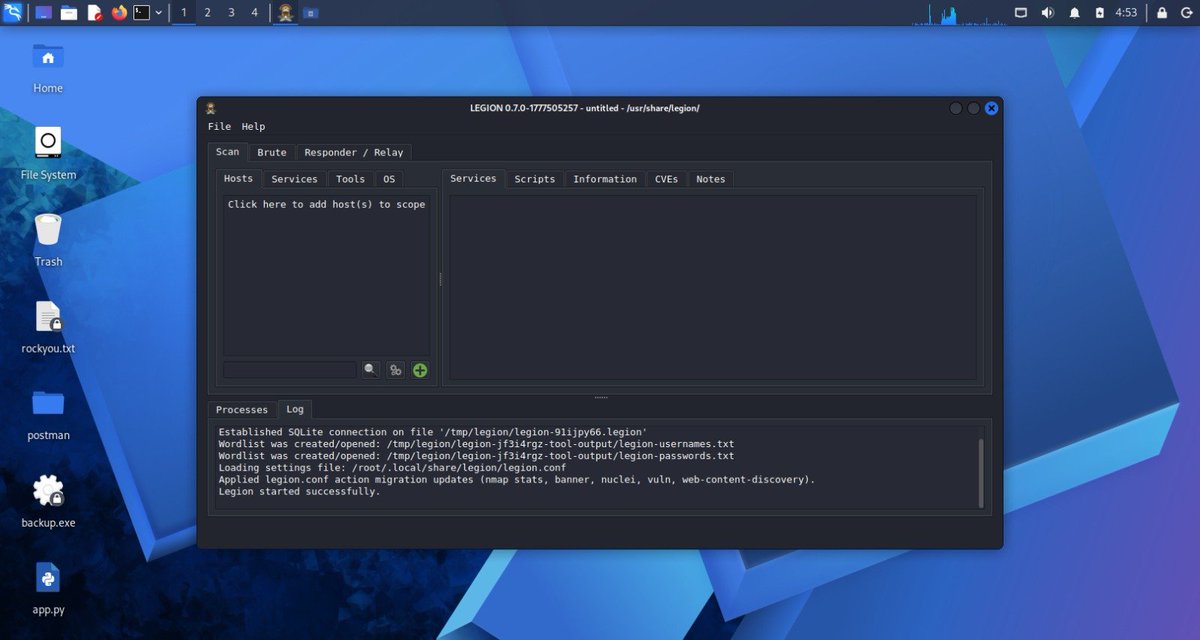The width and height of the screenshot is (1200, 640).
Task: Click the search magnifier icon beside filter field
Action: [371, 370]
